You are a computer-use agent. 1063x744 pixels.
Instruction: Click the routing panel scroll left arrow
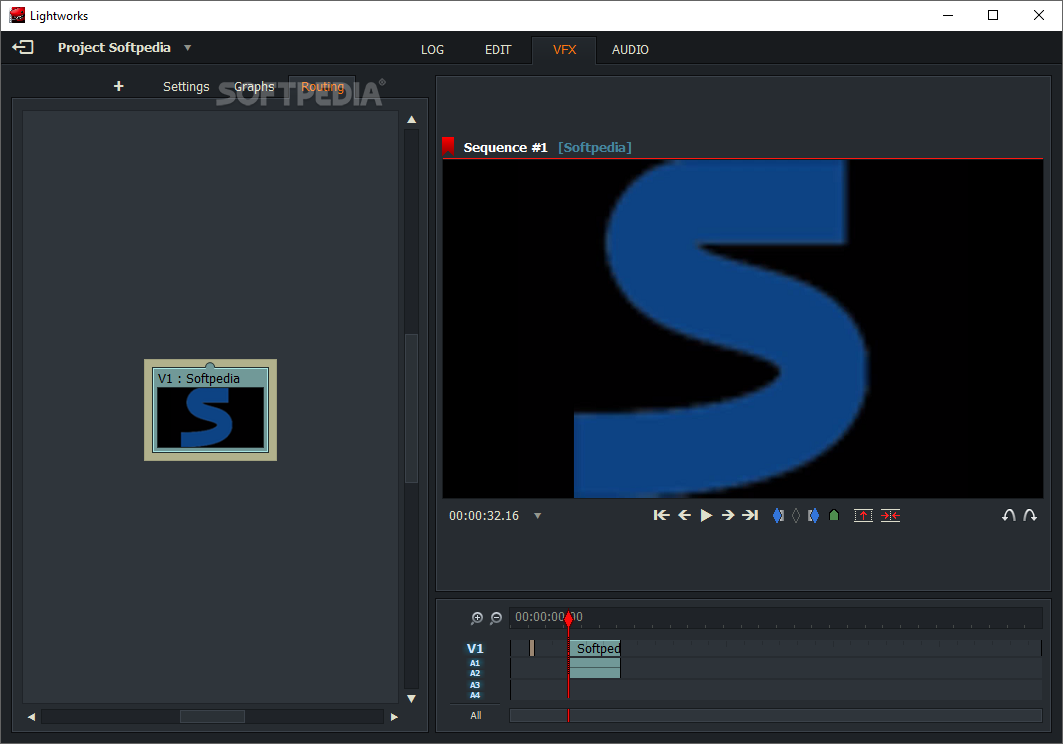[x=31, y=717]
